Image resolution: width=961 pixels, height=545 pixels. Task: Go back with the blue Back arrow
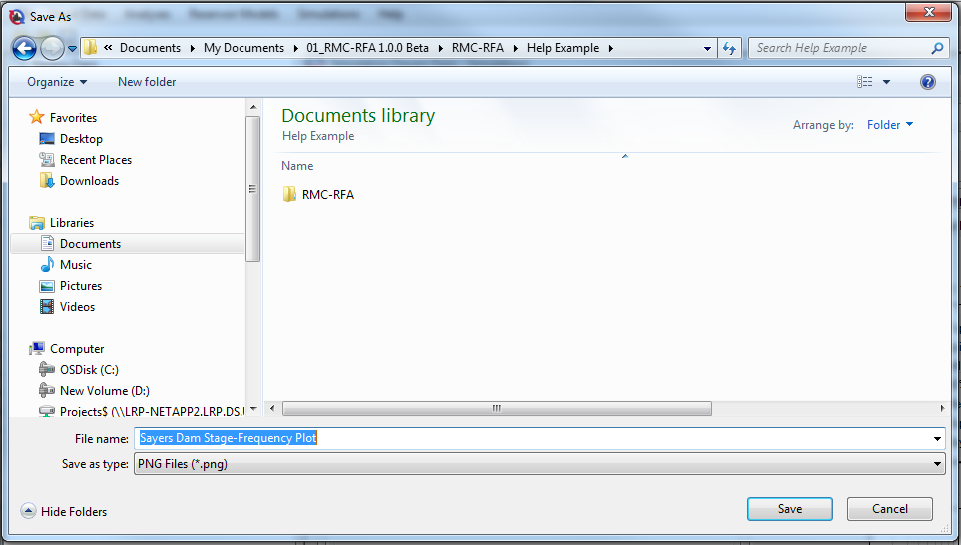(x=25, y=48)
